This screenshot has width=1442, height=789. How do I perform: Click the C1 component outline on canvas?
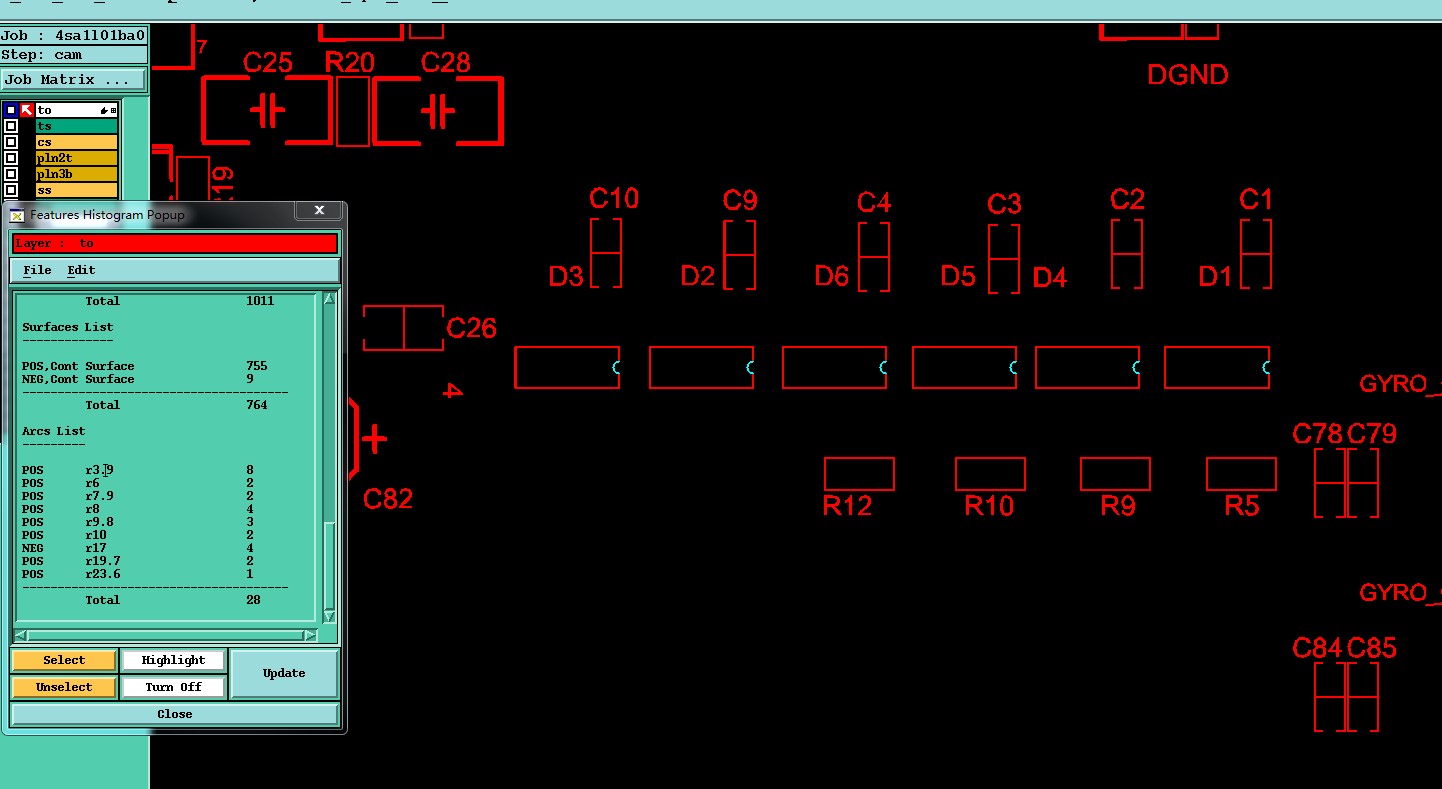tap(1256, 254)
